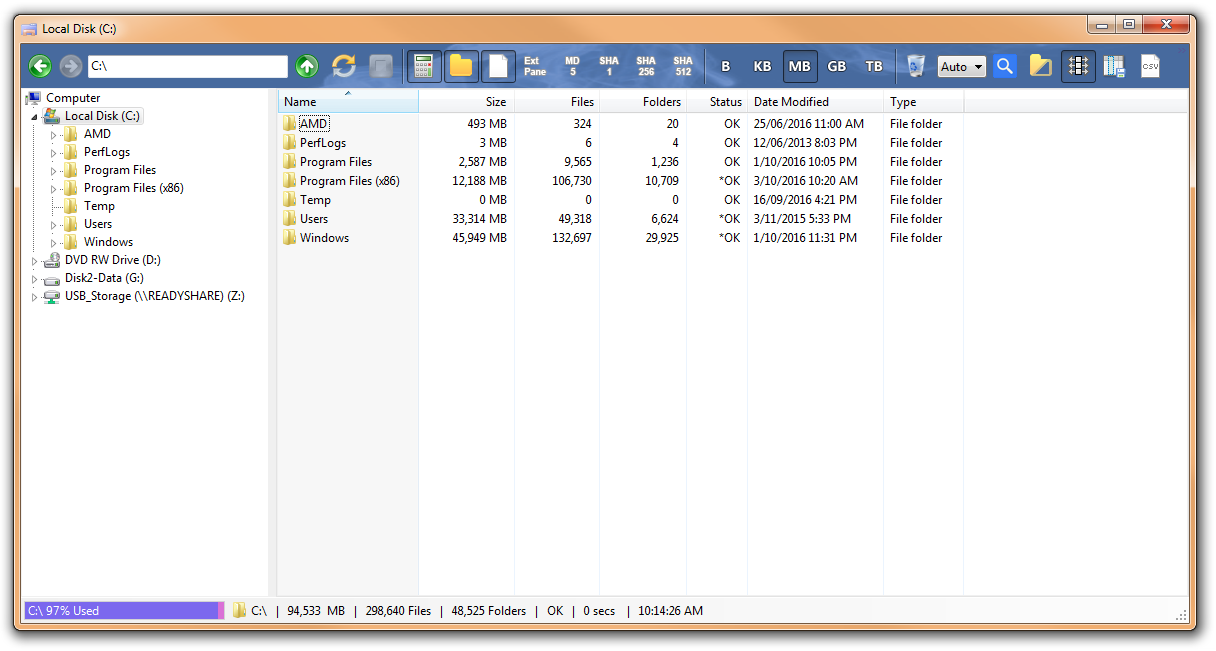Switch size units to GB
The height and width of the screenshot is (651, 1216).
(837, 66)
